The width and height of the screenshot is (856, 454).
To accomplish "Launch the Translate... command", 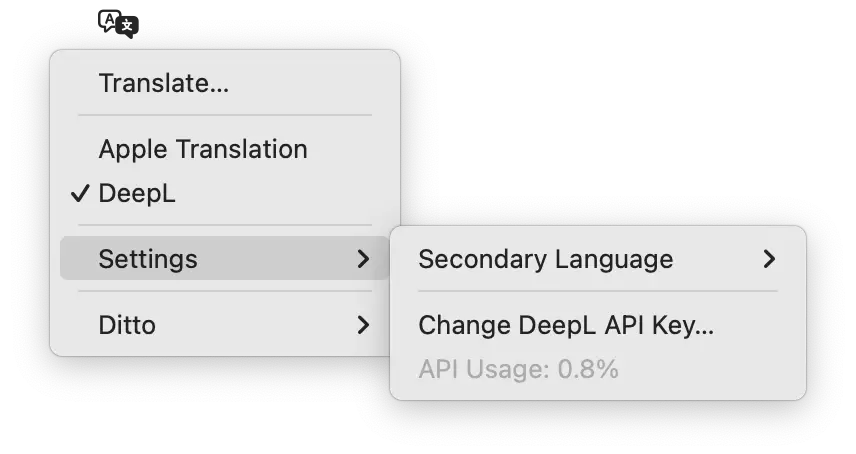I will (164, 84).
